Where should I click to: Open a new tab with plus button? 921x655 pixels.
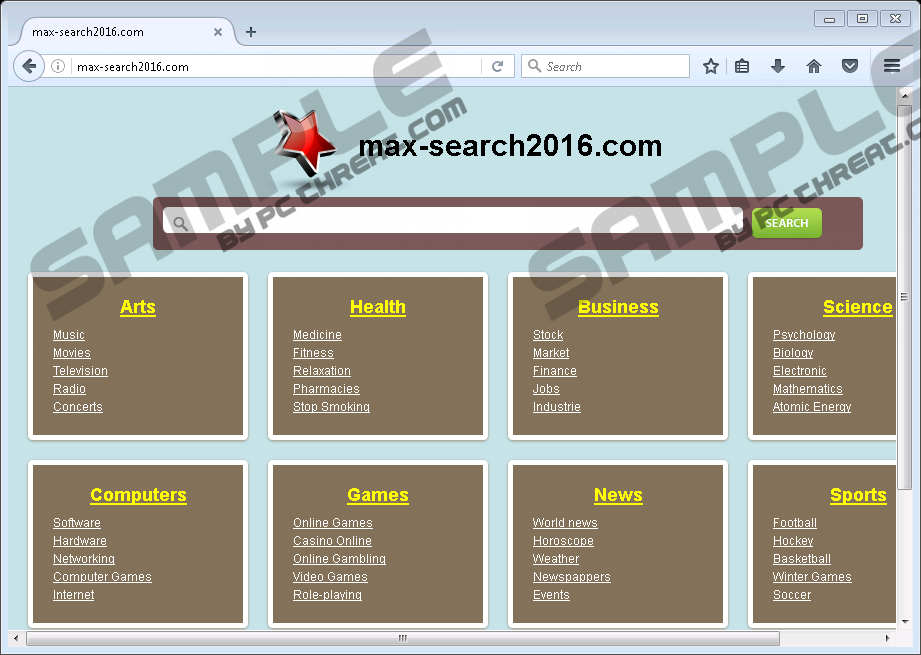click(x=251, y=32)
